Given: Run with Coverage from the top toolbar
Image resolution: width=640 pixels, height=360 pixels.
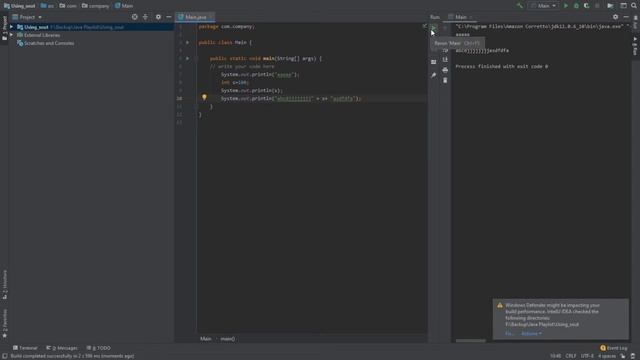Looking at the screenshot, I should [x=587, y=6].
